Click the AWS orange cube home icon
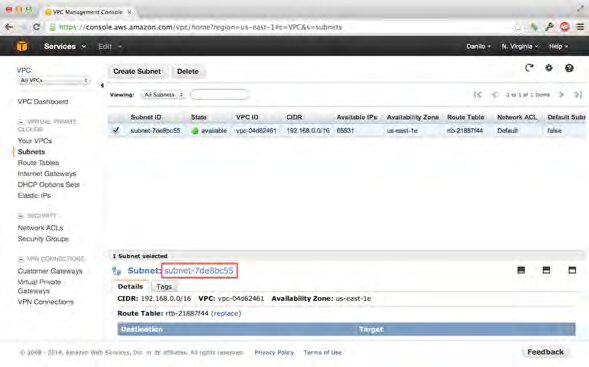The image size is (589, 367). point(22,46)
